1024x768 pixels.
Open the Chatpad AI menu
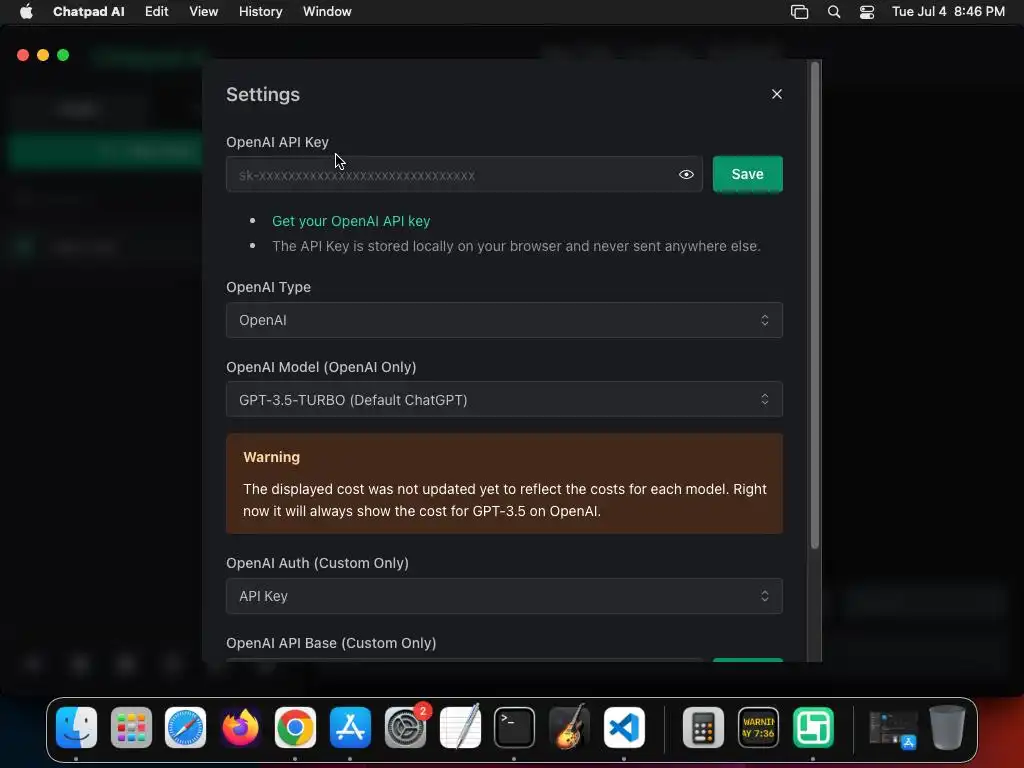[x=89, y=12]
